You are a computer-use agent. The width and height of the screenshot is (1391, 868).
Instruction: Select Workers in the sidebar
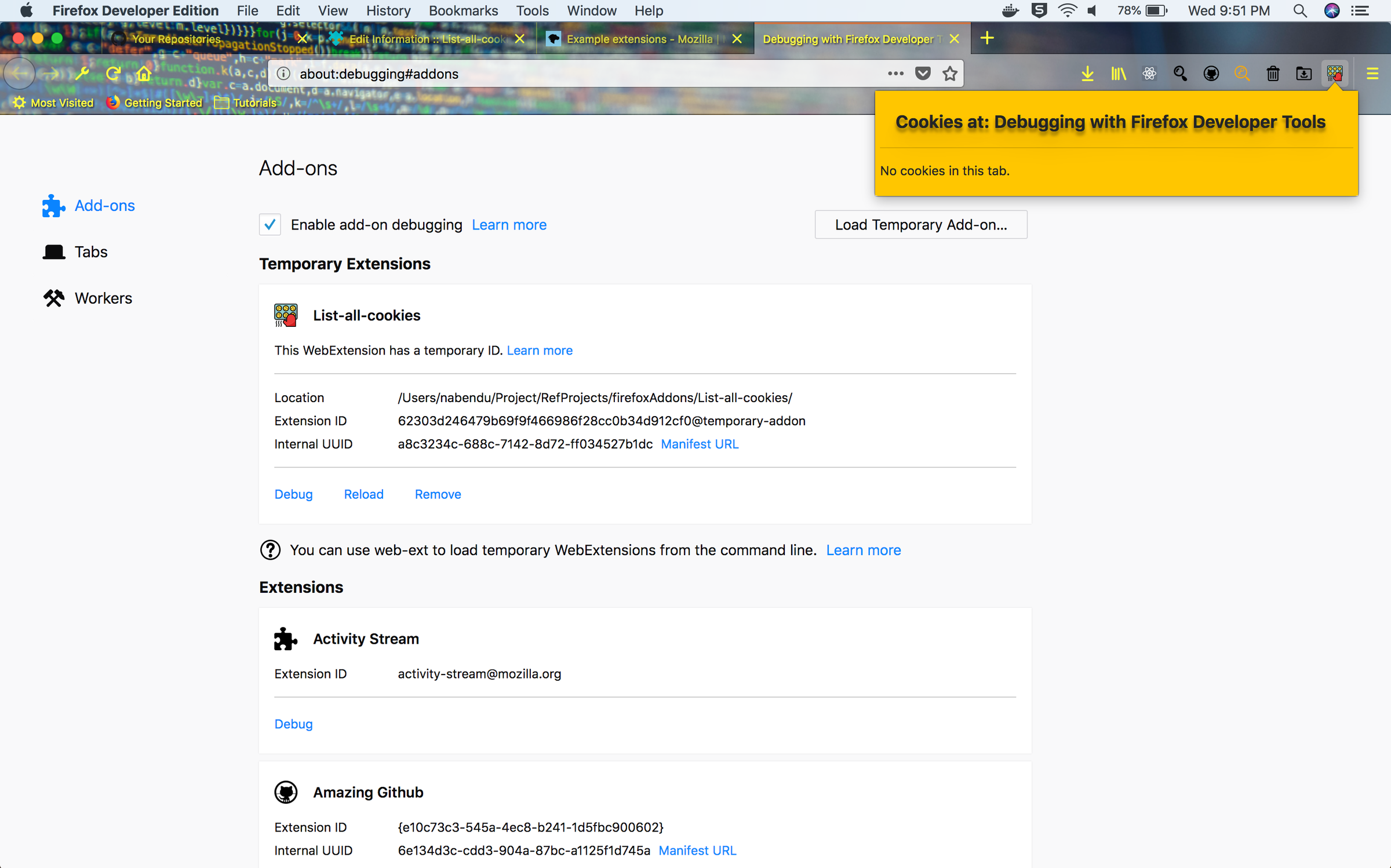coord(103,298)
